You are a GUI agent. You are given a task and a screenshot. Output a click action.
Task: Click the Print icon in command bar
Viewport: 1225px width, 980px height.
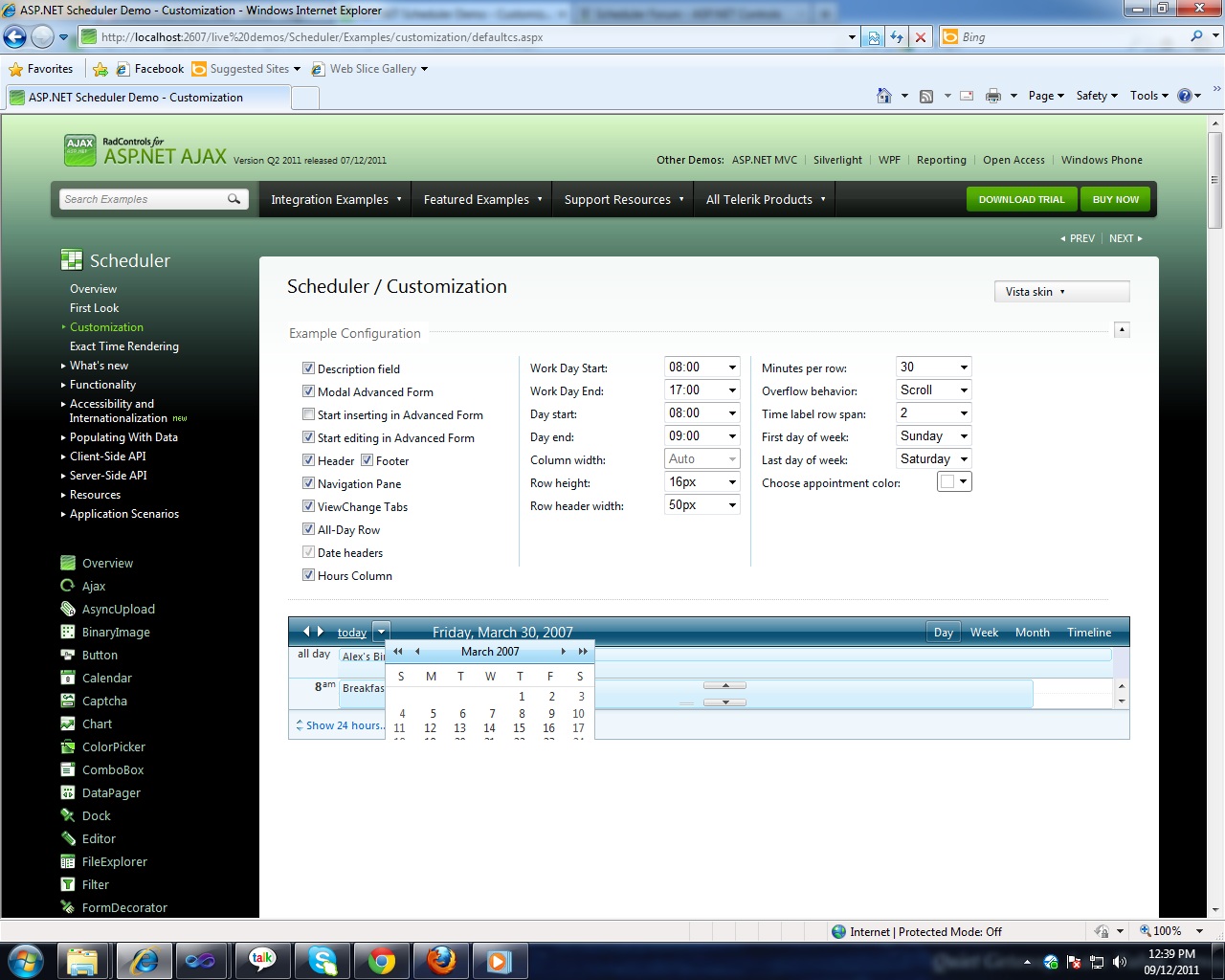[x=993, y=96]
